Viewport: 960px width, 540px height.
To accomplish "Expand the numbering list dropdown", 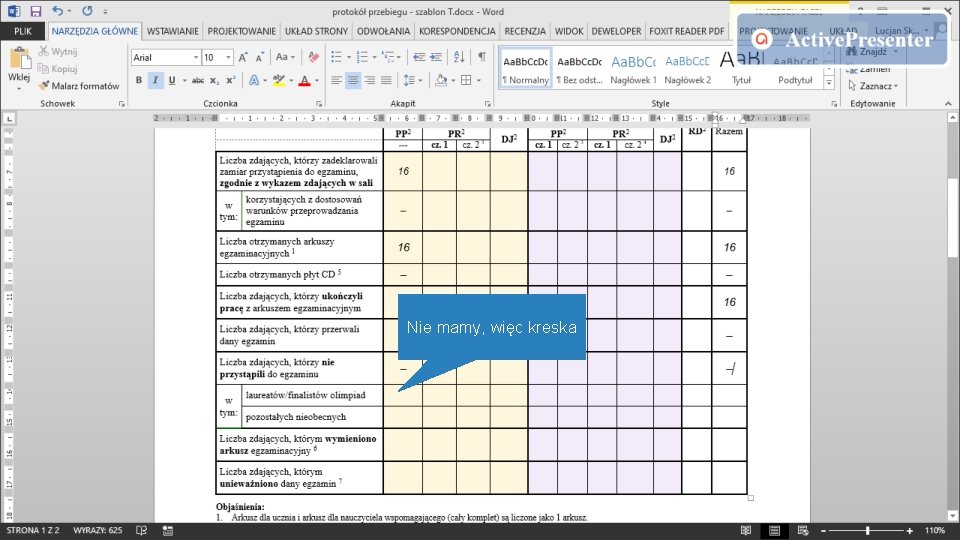I will 375,58.
